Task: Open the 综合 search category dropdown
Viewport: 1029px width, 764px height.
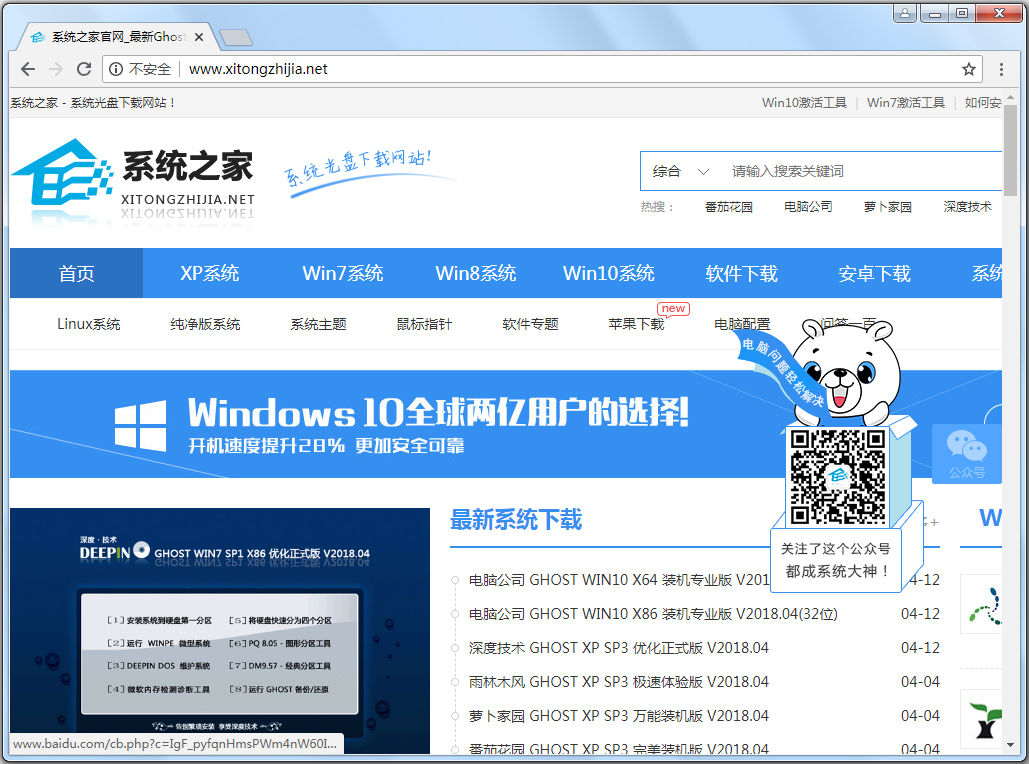Action: coord(681,171)
